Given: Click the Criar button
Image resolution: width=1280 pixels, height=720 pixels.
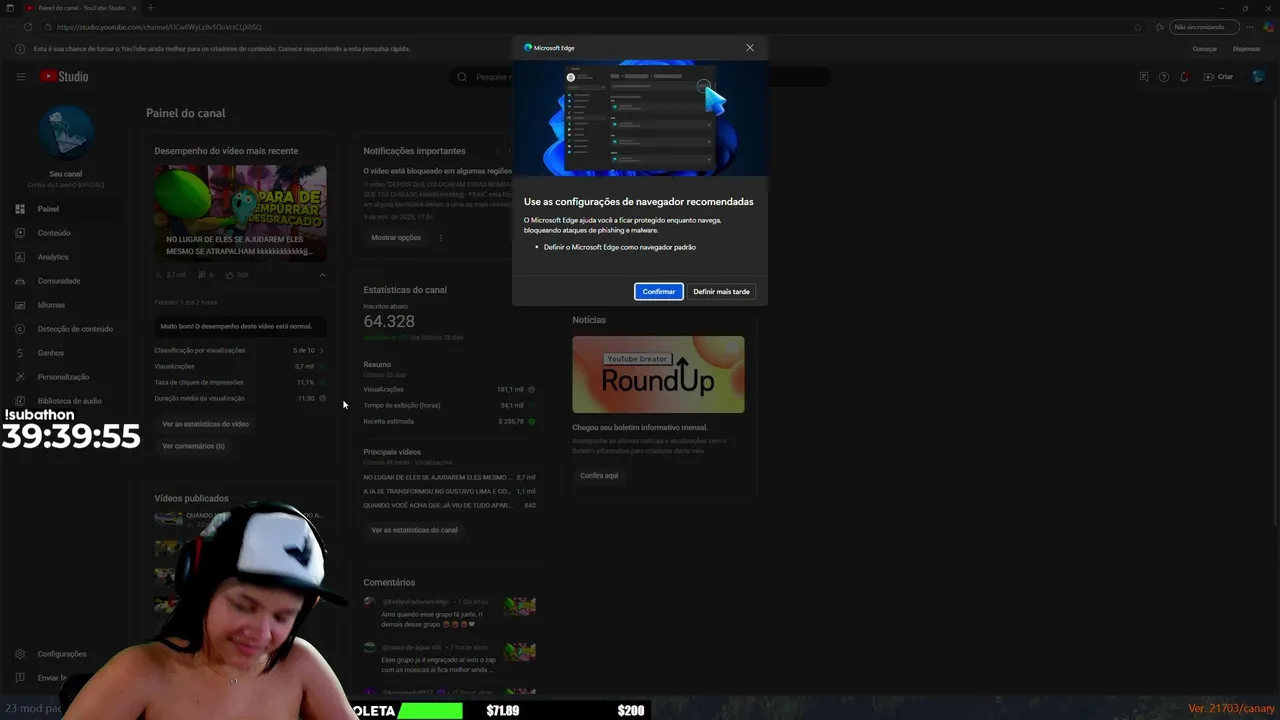Looking at the screenshot, I should pos(1219,76).
